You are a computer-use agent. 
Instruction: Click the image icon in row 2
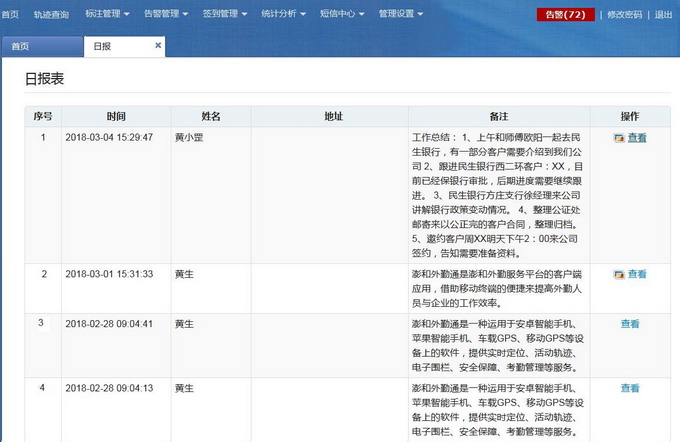(619, 274)
